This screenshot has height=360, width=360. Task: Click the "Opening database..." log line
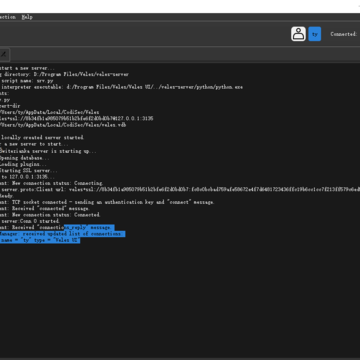pyautogui.click(x=25, y=158)
